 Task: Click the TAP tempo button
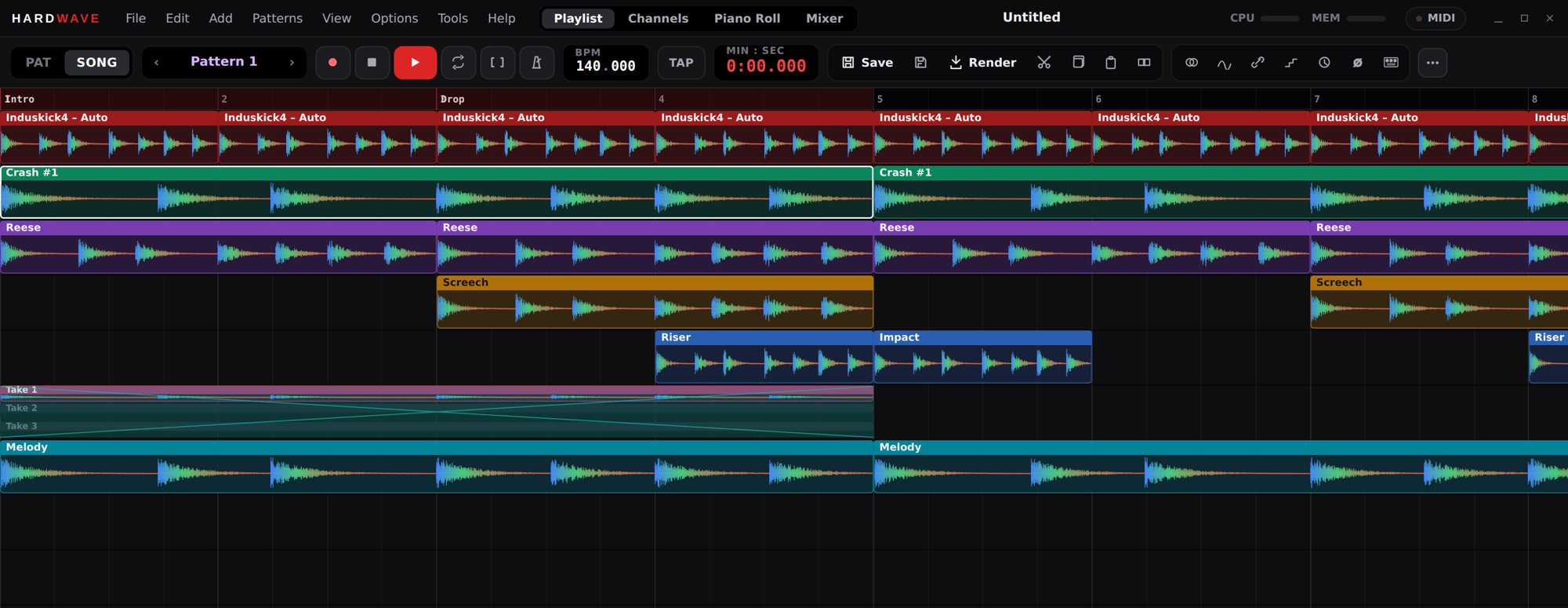681,63
